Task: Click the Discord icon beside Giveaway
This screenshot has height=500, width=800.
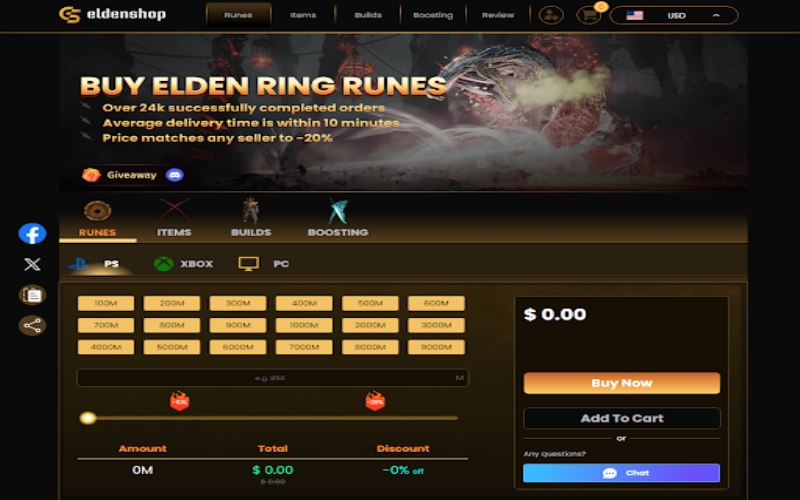Action: click(x=174, y=175)
